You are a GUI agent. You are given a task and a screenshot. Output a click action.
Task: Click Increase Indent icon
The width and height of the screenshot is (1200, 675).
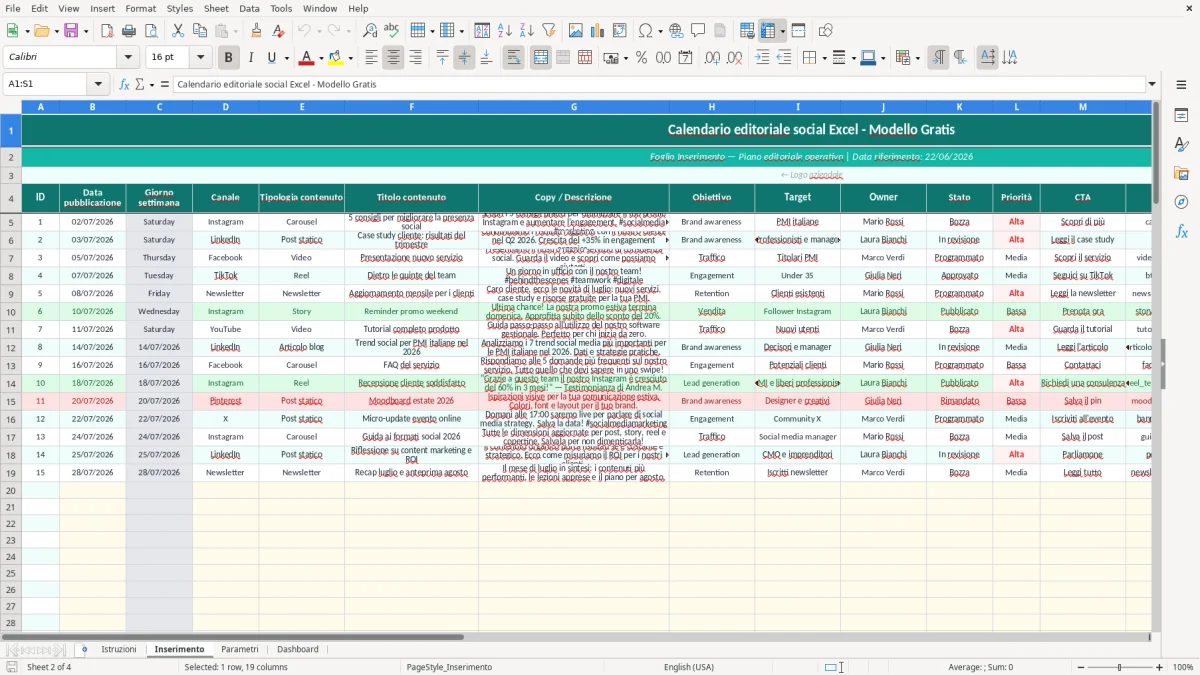pos(762,58)
